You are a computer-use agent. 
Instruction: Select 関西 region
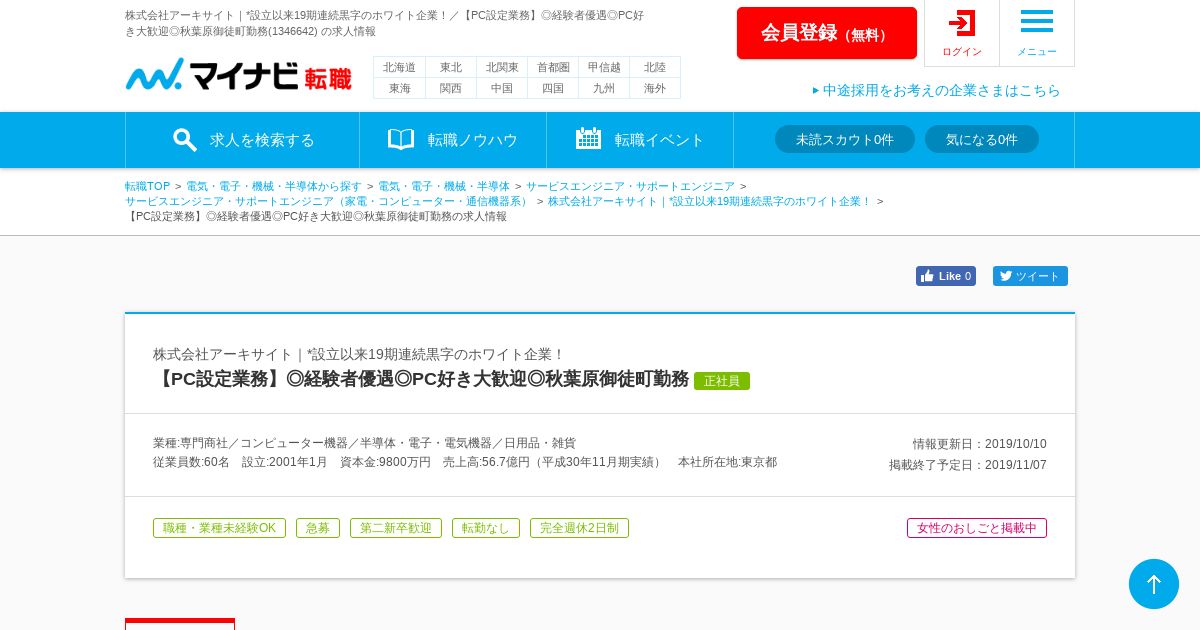click(x=451, y=88)
